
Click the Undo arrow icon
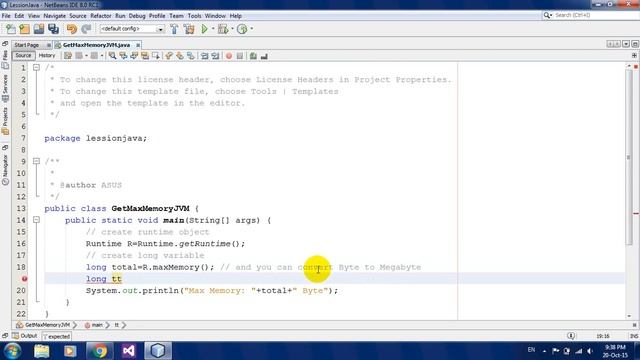pos(72,29)
